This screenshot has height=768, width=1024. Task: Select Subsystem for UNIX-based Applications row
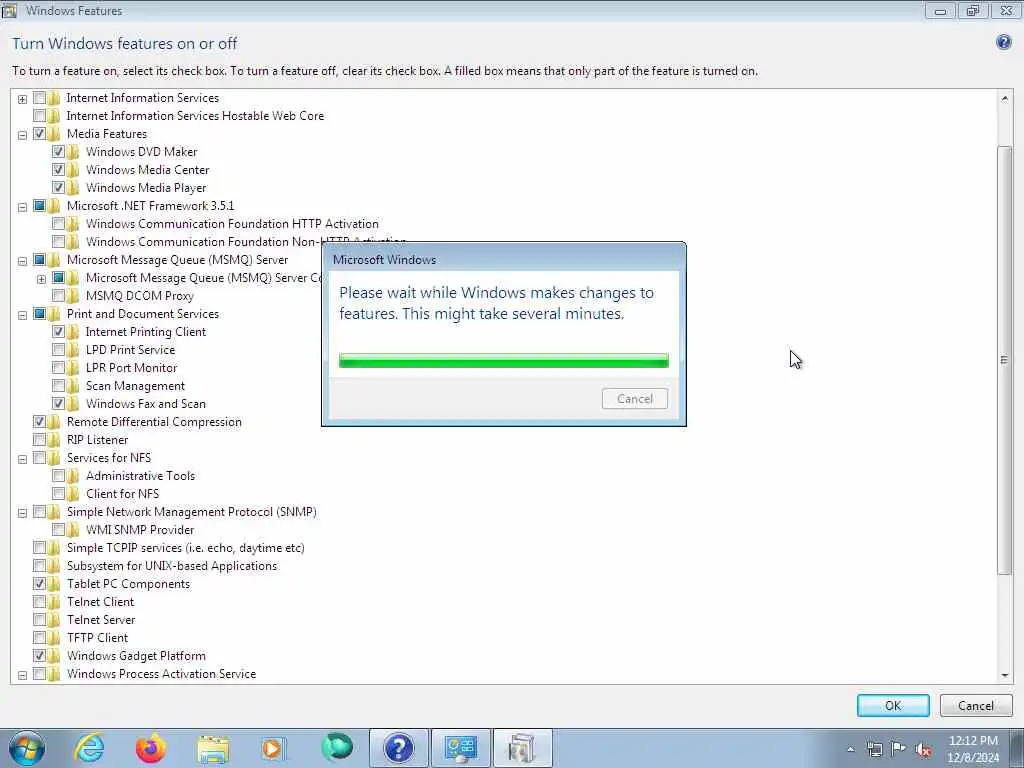(172, 566)
